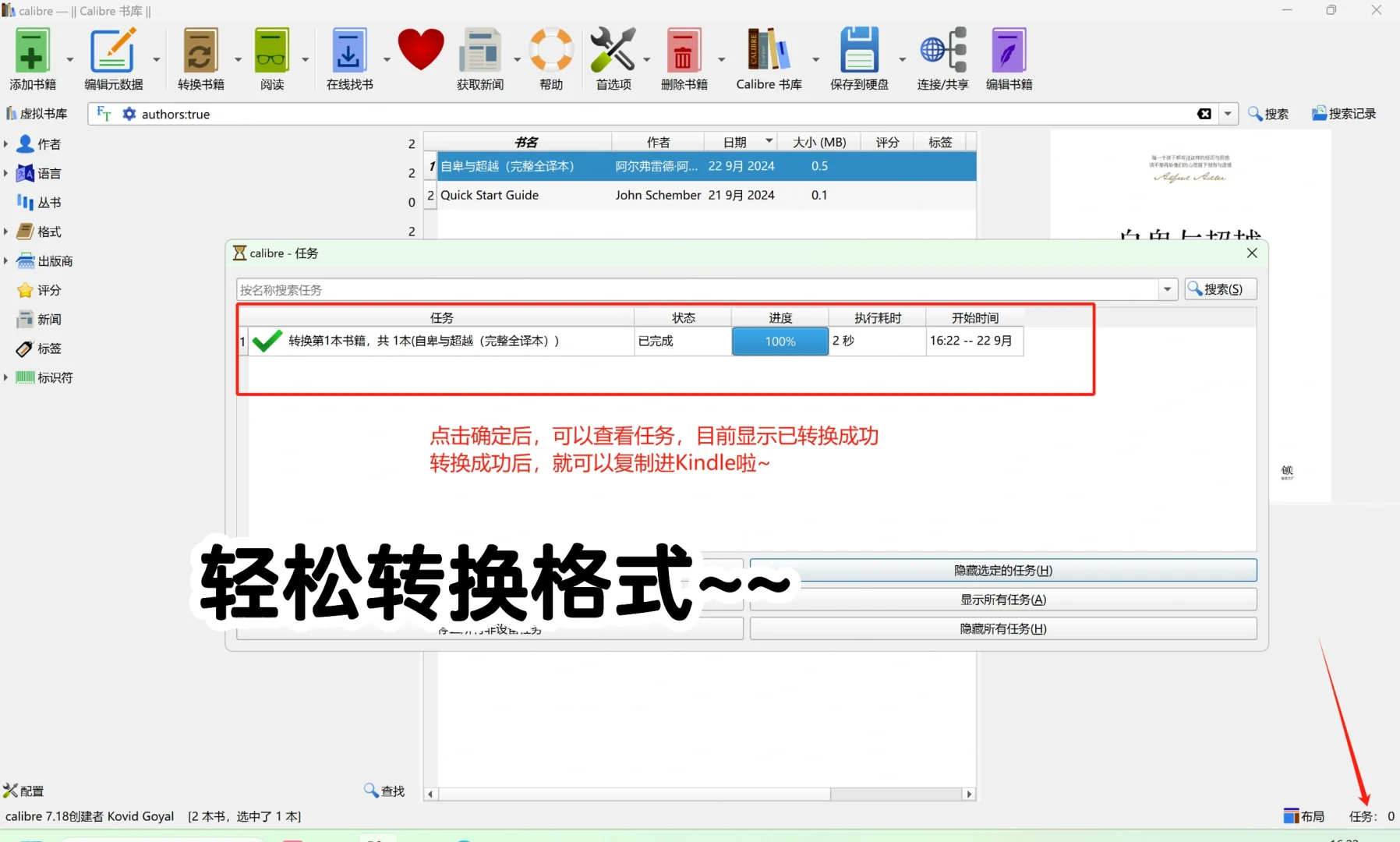Viewport: 1400px width, 842px height.
Task: Click the search-bar gear icon
Action: click(129, 114)
